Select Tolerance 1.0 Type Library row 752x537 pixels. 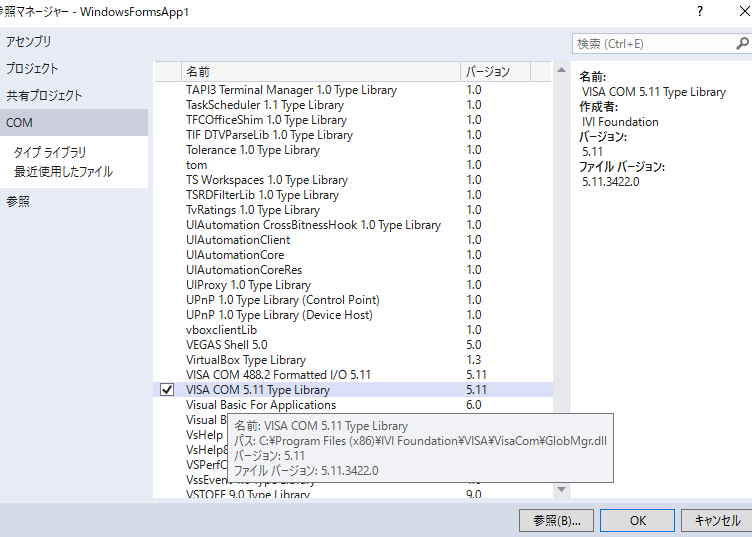click(x=352, y=150)
